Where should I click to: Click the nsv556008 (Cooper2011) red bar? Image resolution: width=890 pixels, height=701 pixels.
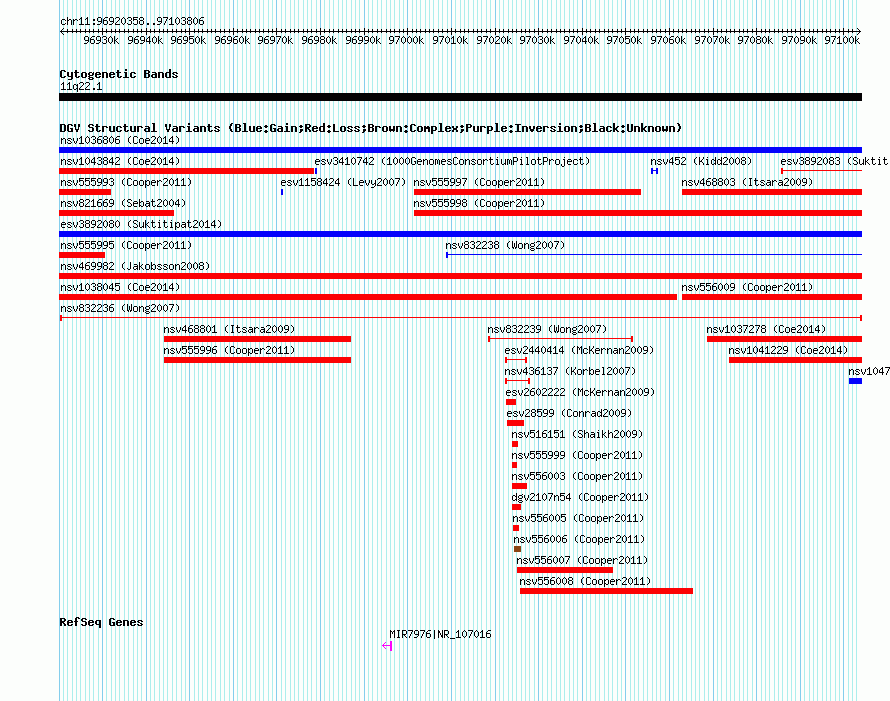point(606,591)
